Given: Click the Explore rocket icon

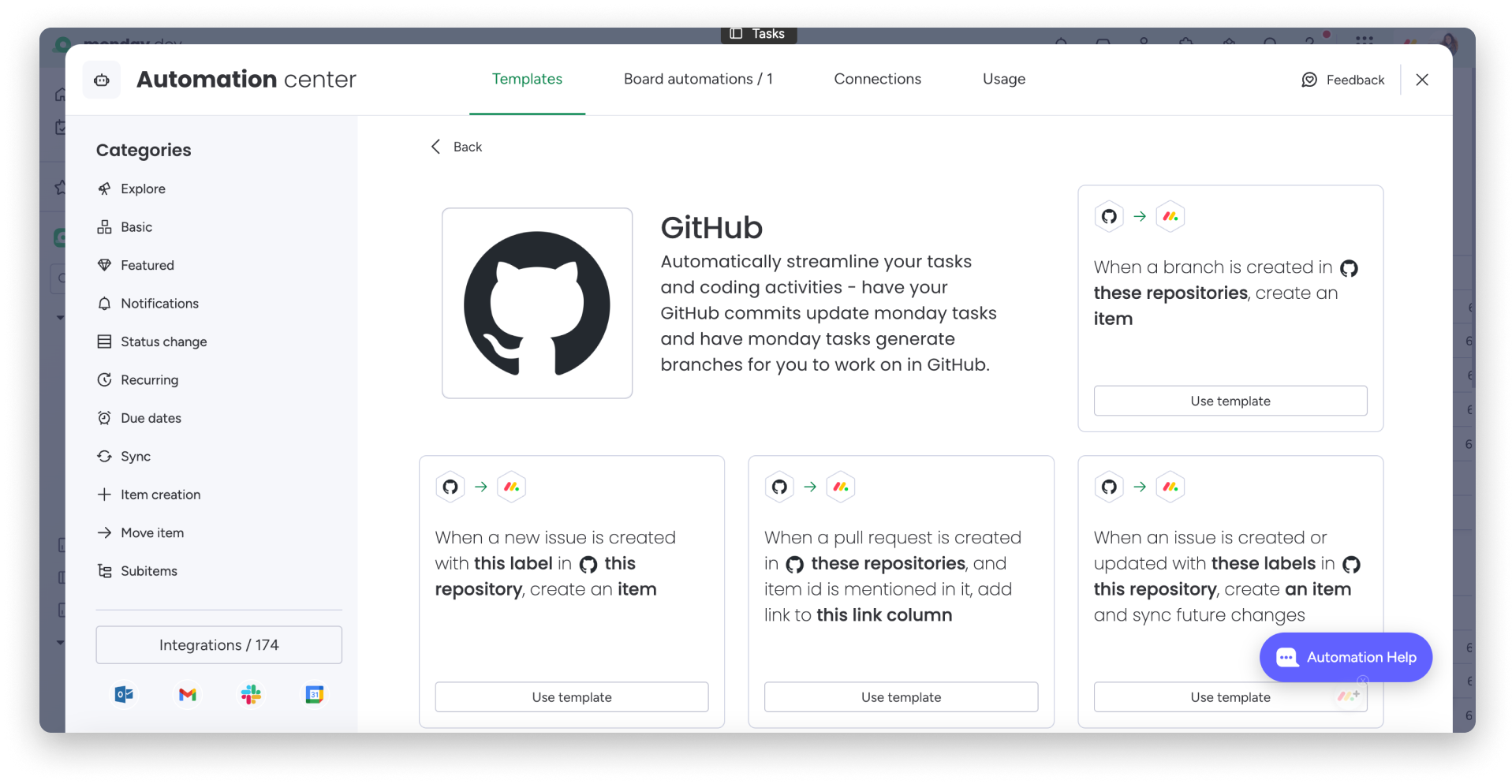Looking at the screenshot, I should tap(104, 189).
